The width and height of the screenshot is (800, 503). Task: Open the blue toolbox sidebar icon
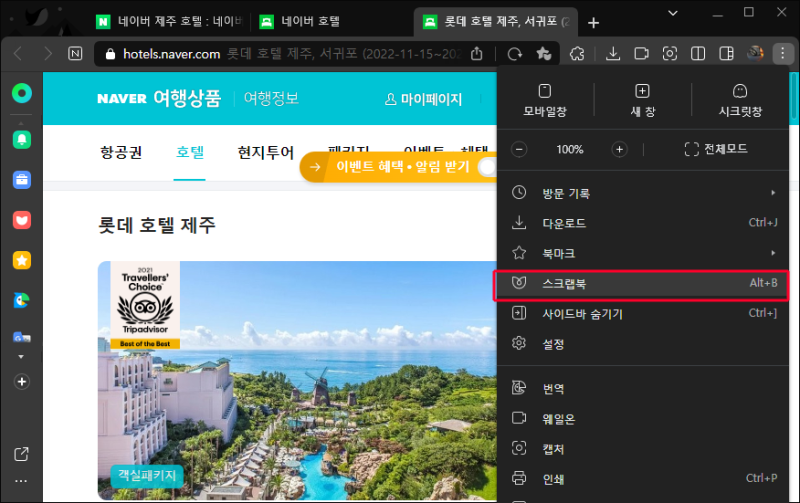tap(21, 180)
